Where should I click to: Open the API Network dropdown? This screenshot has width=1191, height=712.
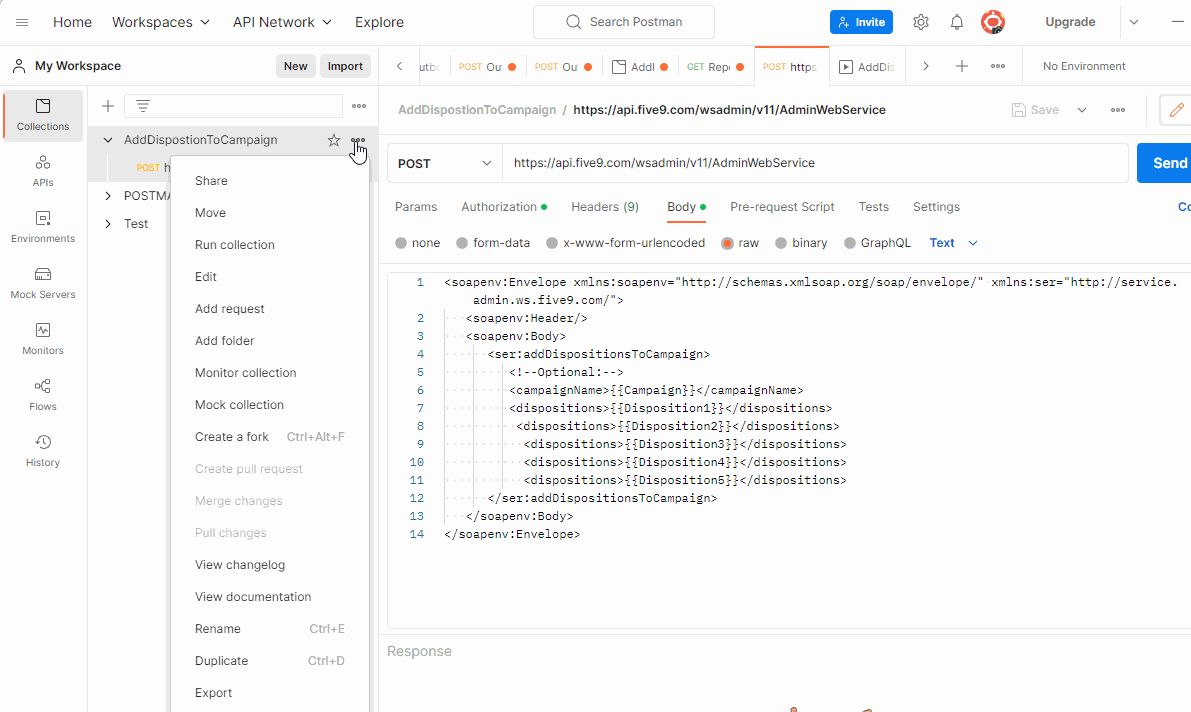point(283,22)
